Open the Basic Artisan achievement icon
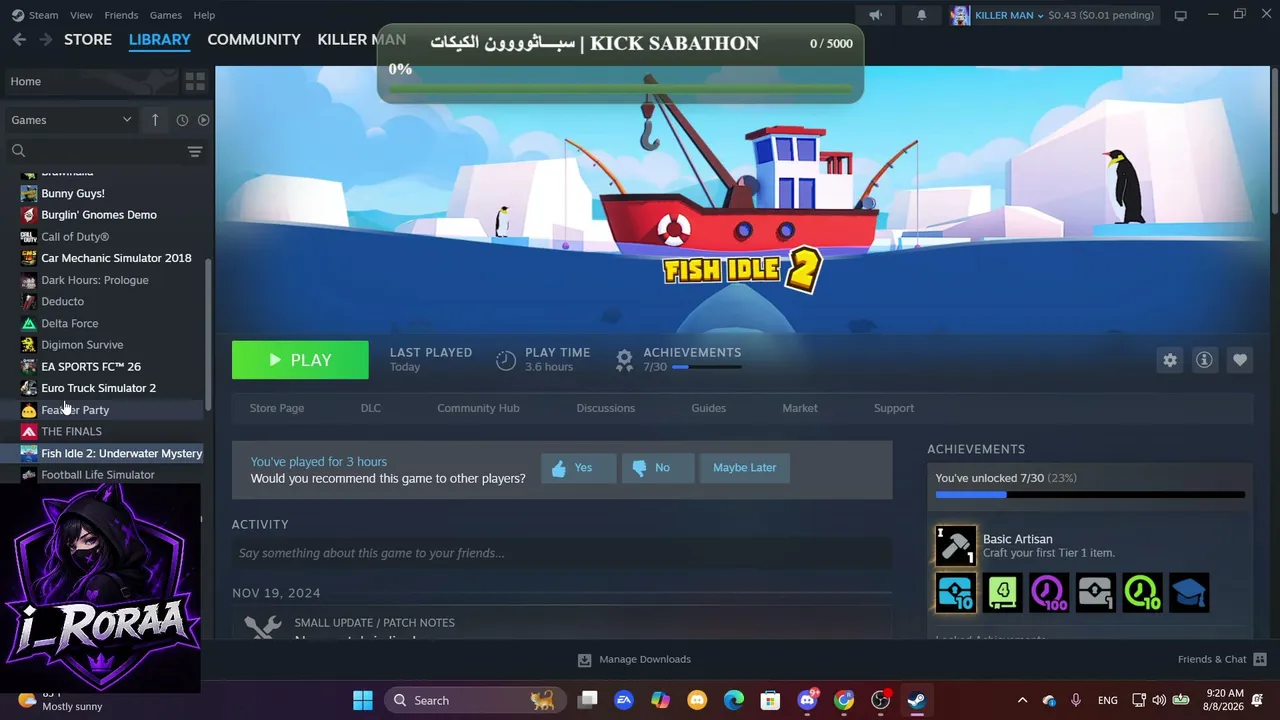 tap(955, 546)
